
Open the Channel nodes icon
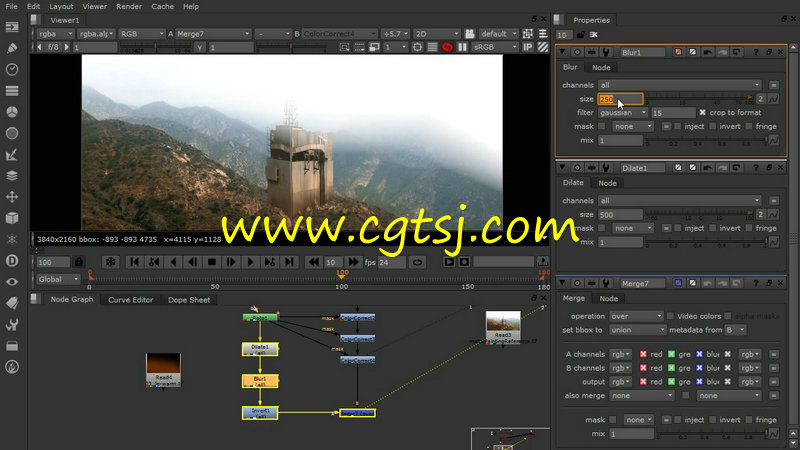(x=12, y=91)
